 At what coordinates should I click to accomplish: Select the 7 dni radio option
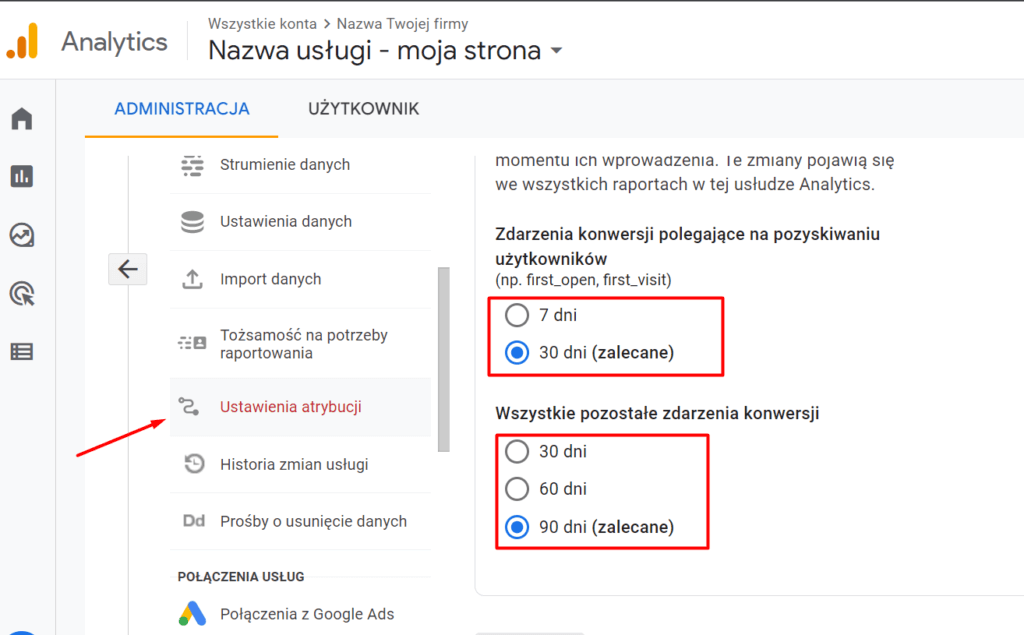[517, 316]
